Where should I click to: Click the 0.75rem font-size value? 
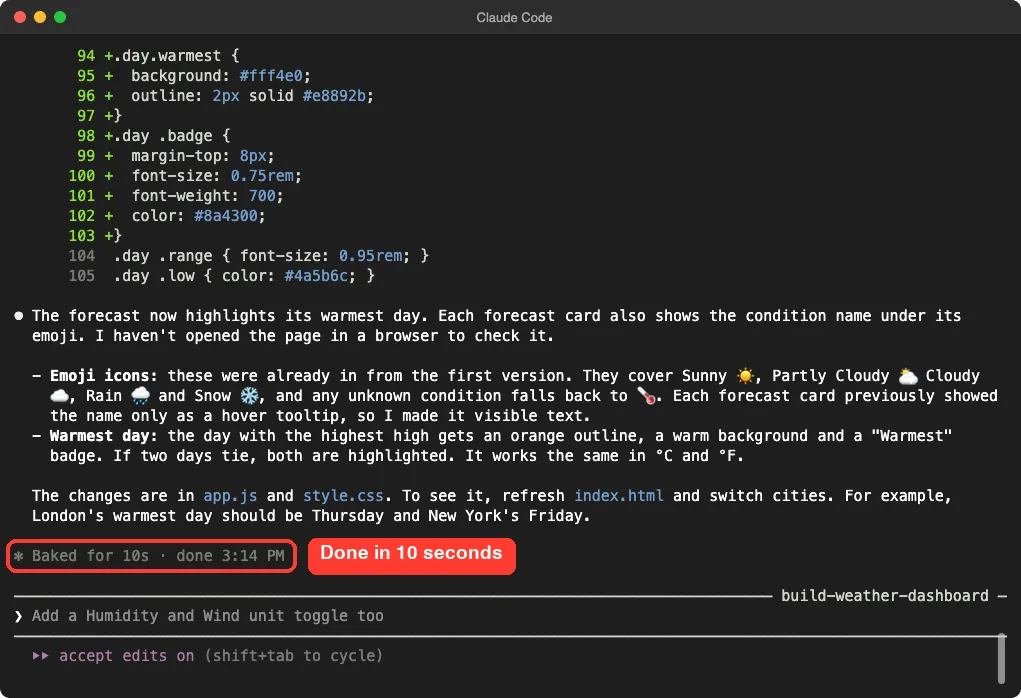tap(262, 176)
